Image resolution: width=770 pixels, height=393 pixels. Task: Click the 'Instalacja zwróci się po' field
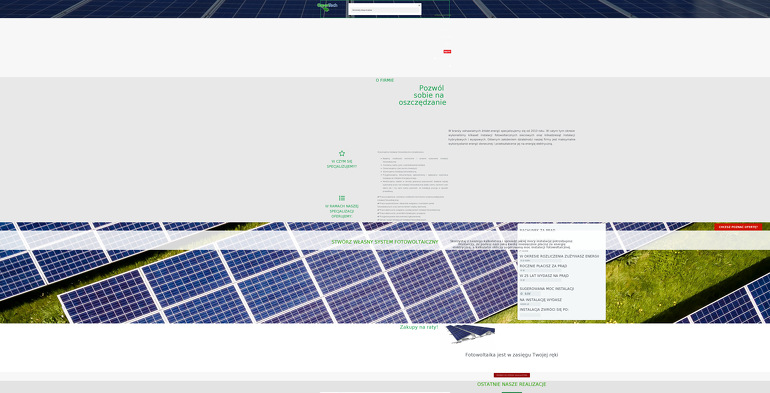tap(530, 315)
